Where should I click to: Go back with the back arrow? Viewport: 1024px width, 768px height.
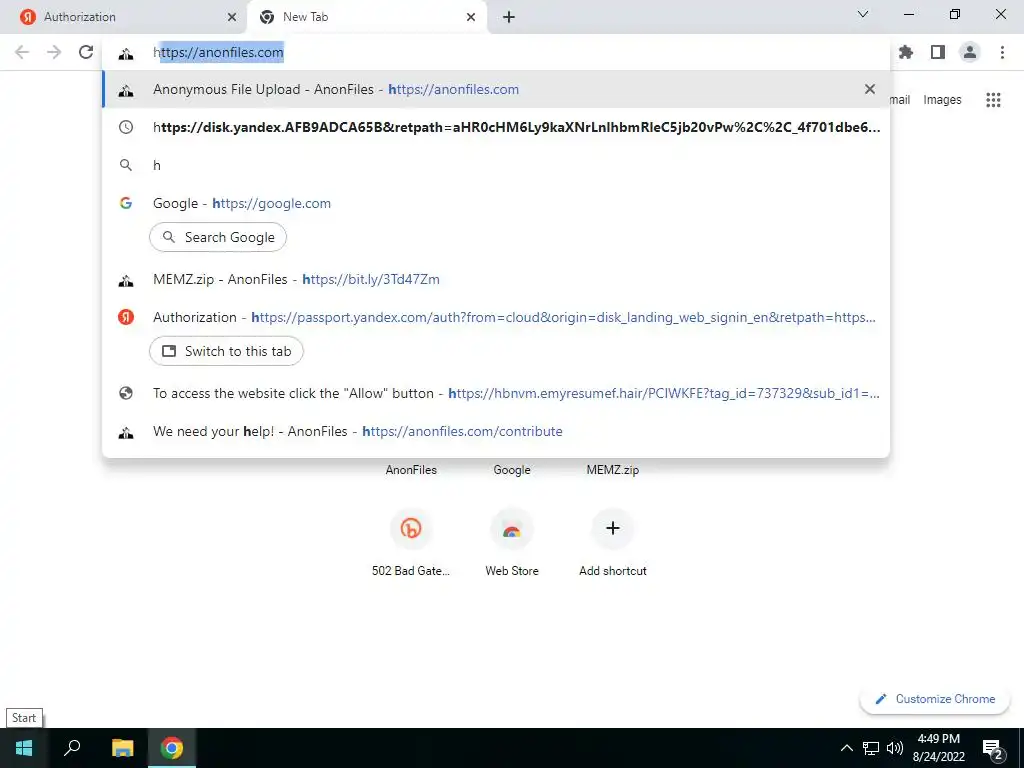[22, 52]
